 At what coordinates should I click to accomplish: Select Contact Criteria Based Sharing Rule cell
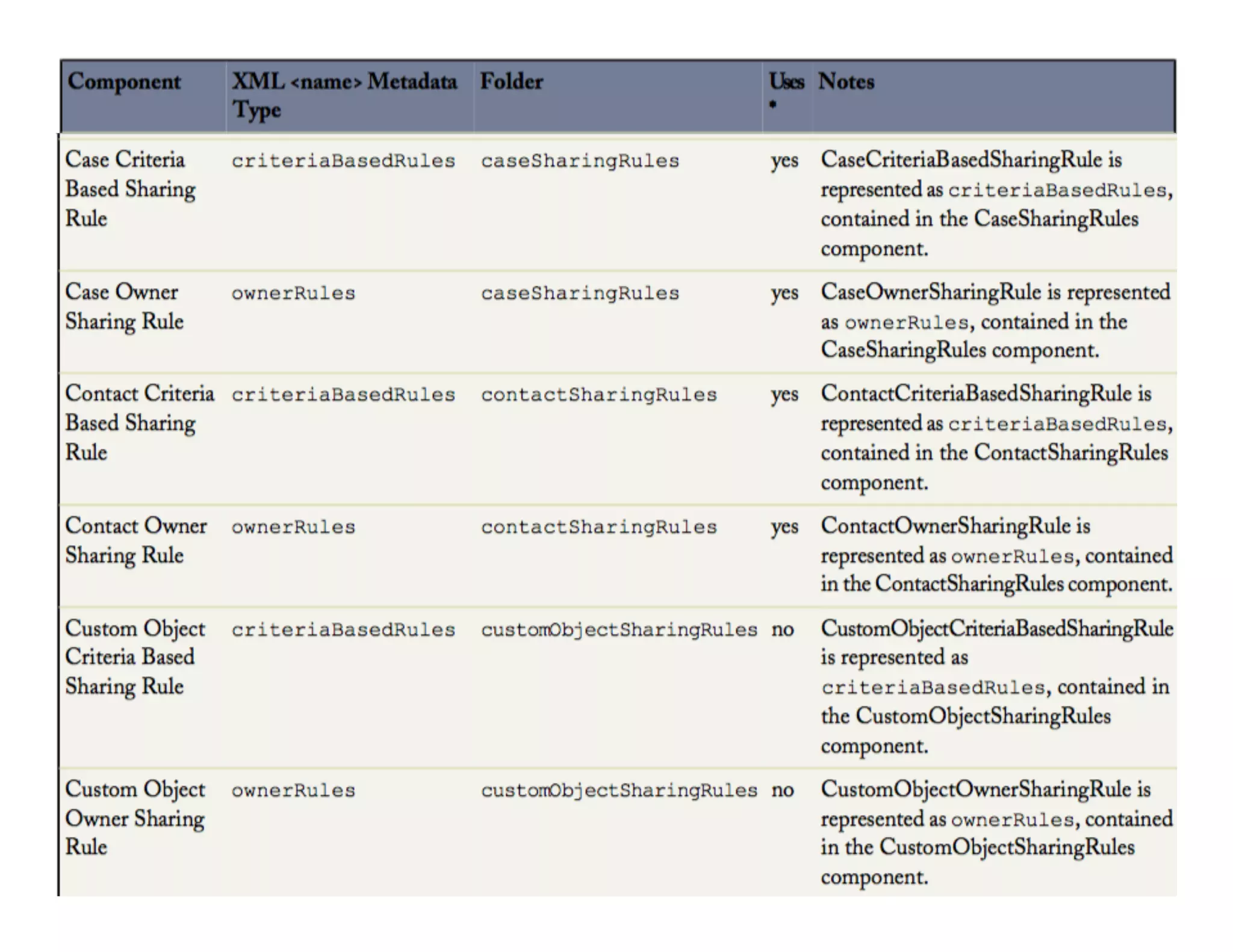(x=139, y=423)
